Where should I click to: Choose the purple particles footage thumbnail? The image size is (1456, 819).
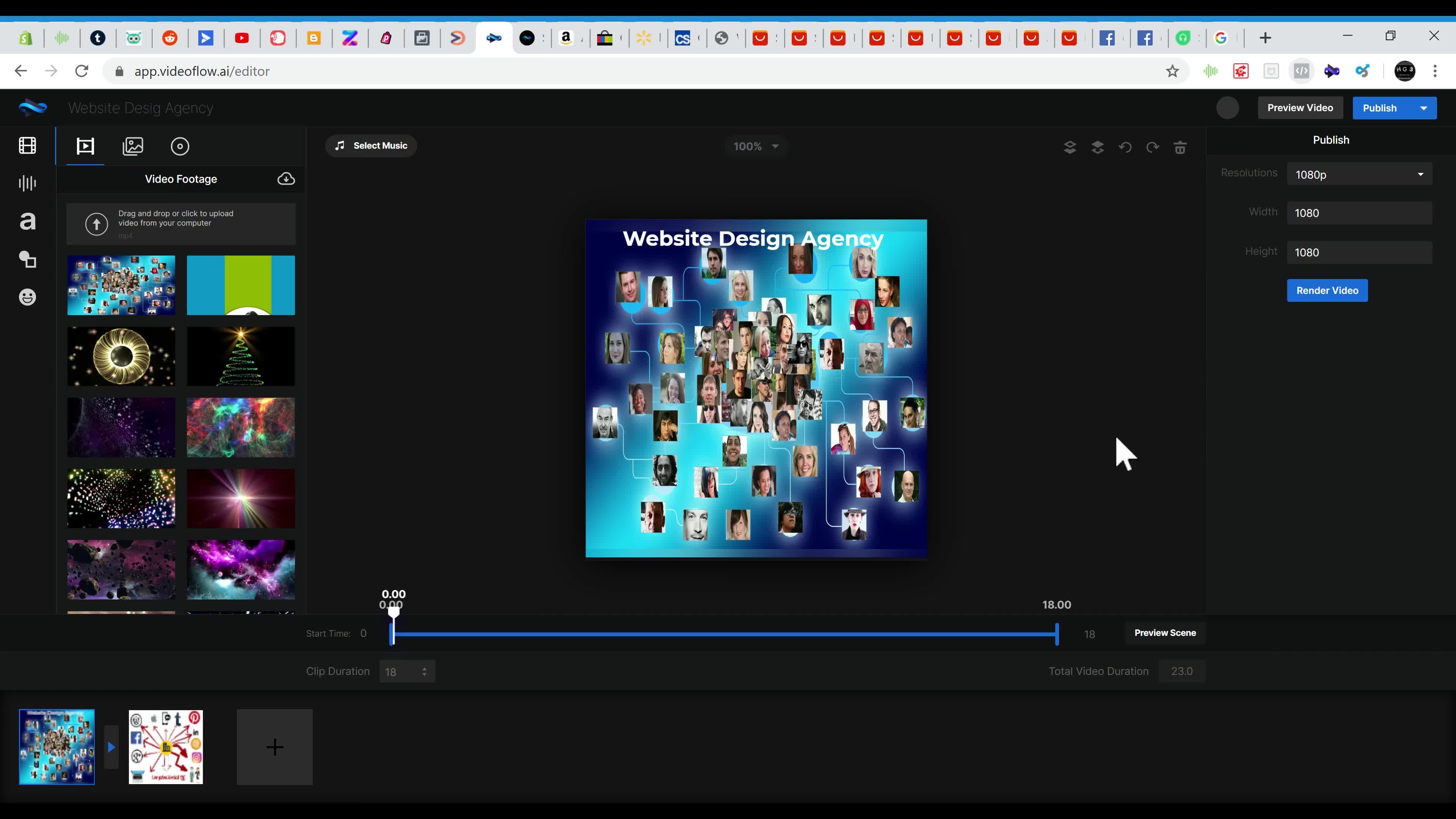tap(121, 427)
